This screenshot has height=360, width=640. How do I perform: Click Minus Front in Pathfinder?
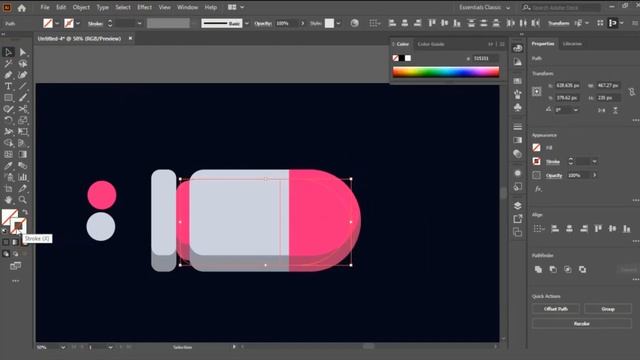click(553, 269)
